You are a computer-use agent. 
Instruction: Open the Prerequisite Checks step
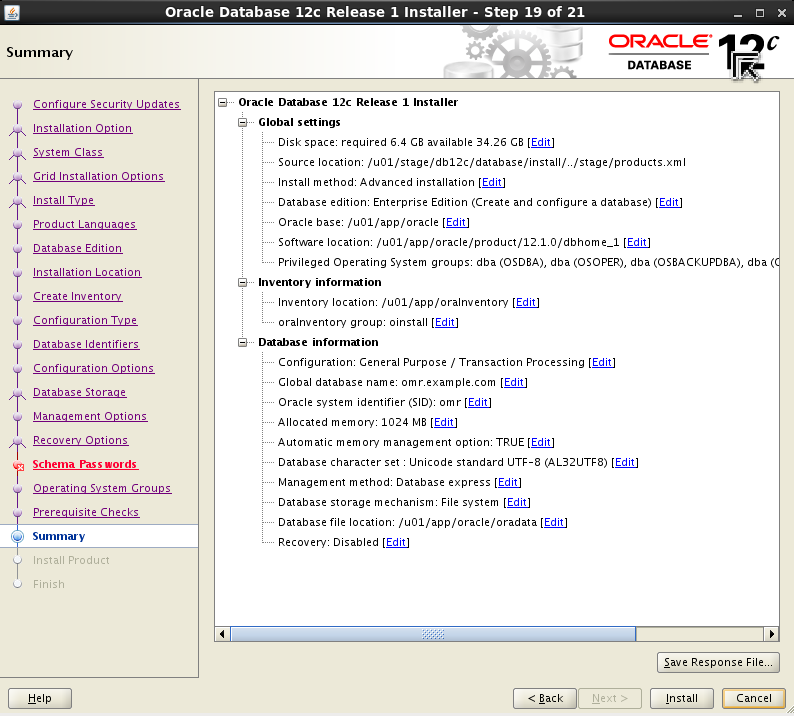pos(86,512)
